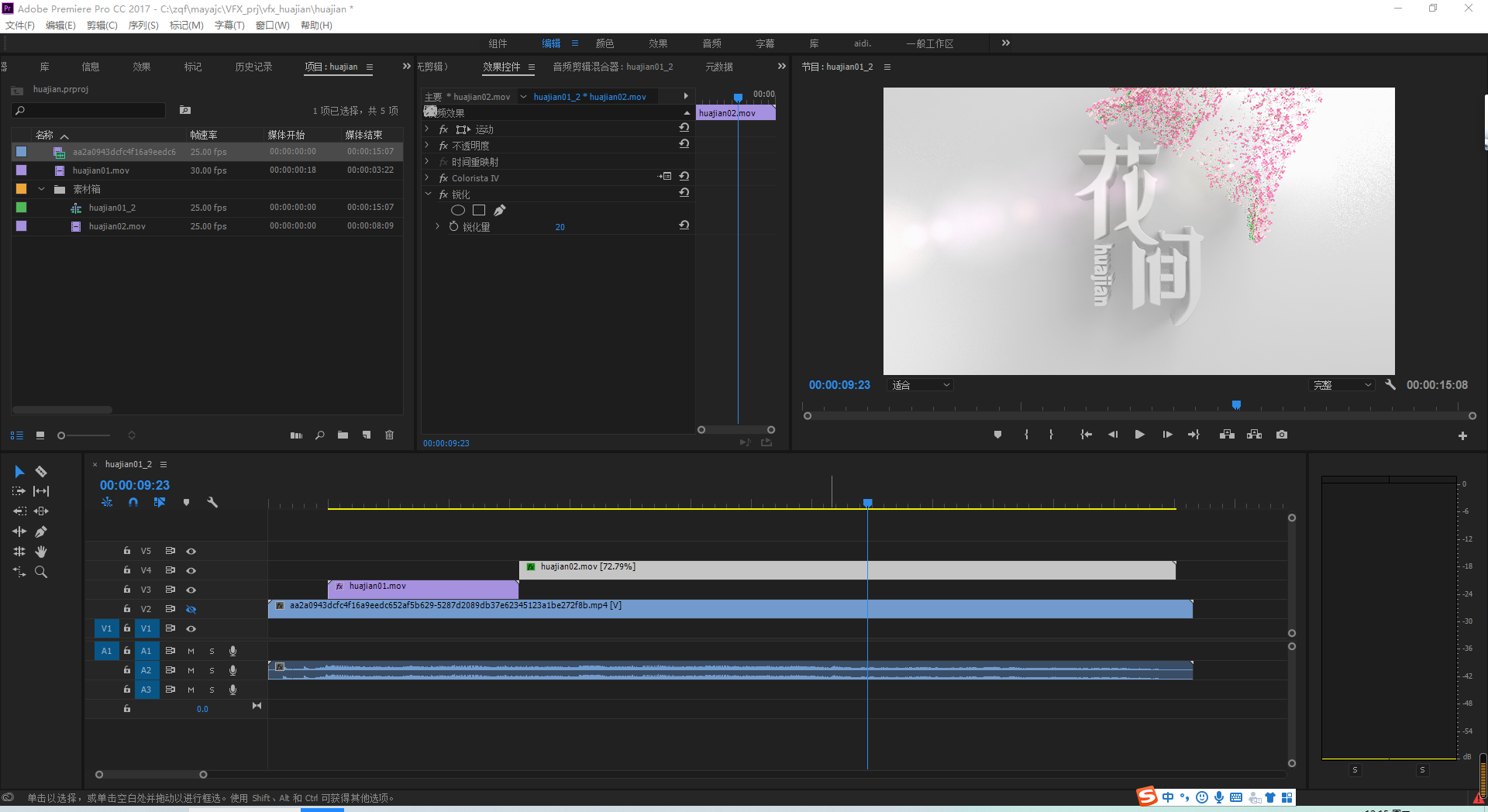Go to Out point in Program monitor
The image size is (1488, 812).
pos(1193,435)
